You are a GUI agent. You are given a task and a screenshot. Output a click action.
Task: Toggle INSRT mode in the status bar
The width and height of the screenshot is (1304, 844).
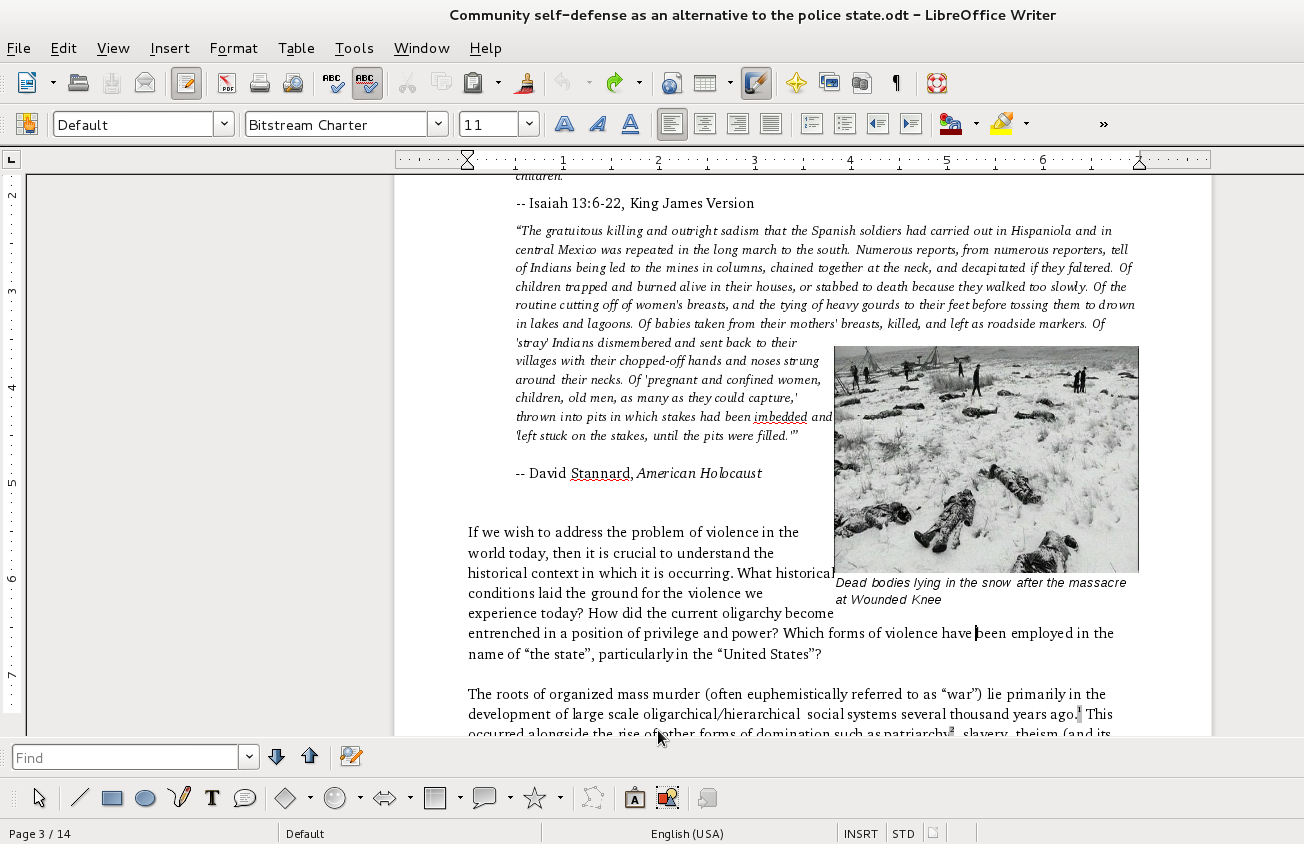tap(861, 833)
